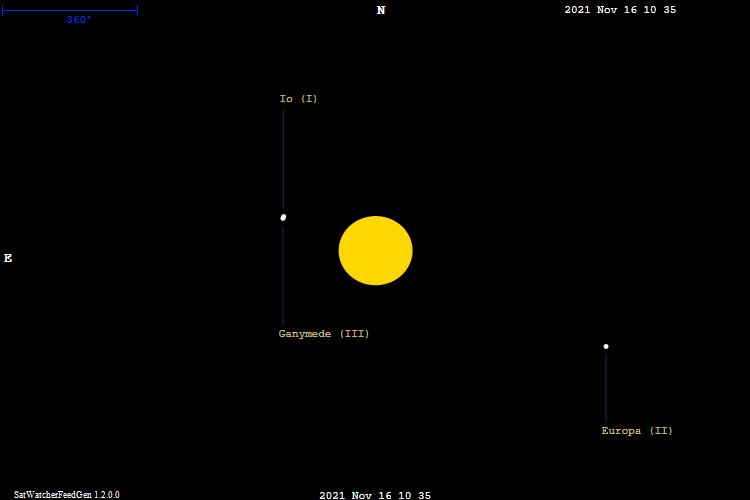Click the yellow Jupiter disc
Image resolution: width=750 pixels, height=500 pixels.
click(375, 251)
